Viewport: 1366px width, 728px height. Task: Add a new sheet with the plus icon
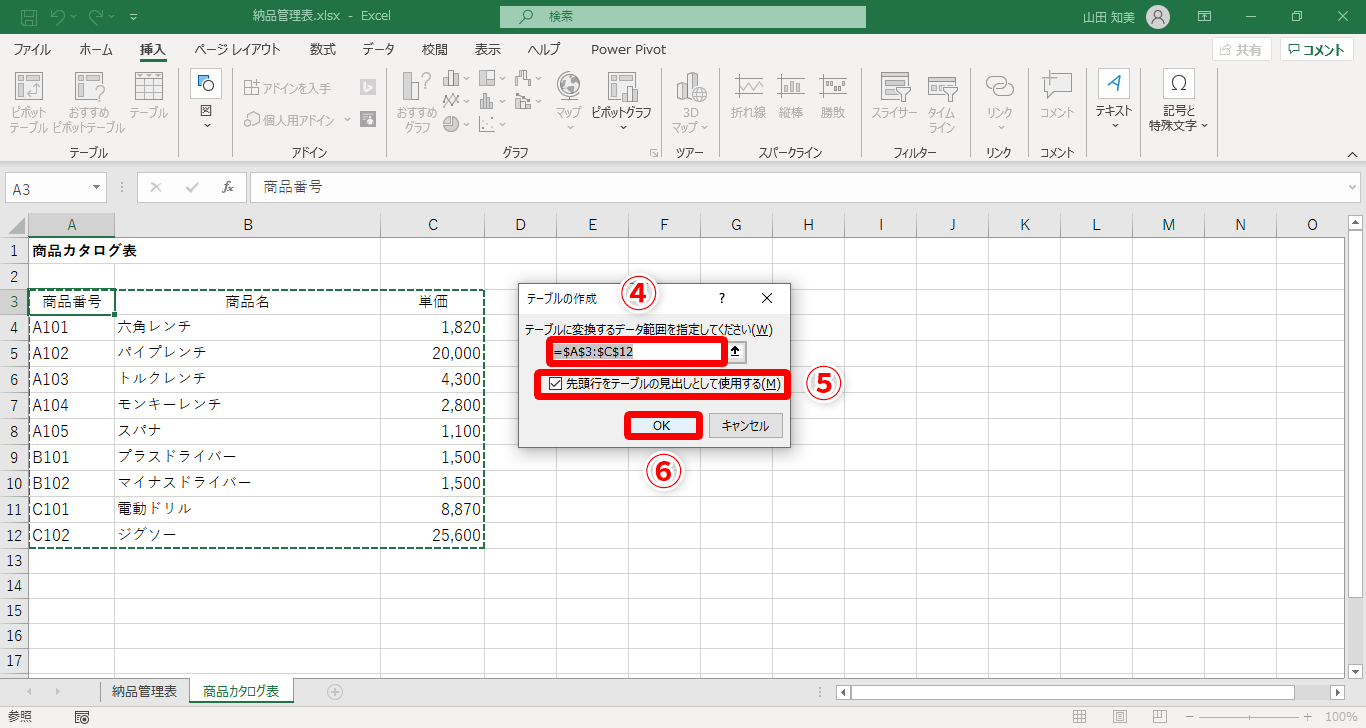pos(335,691)
